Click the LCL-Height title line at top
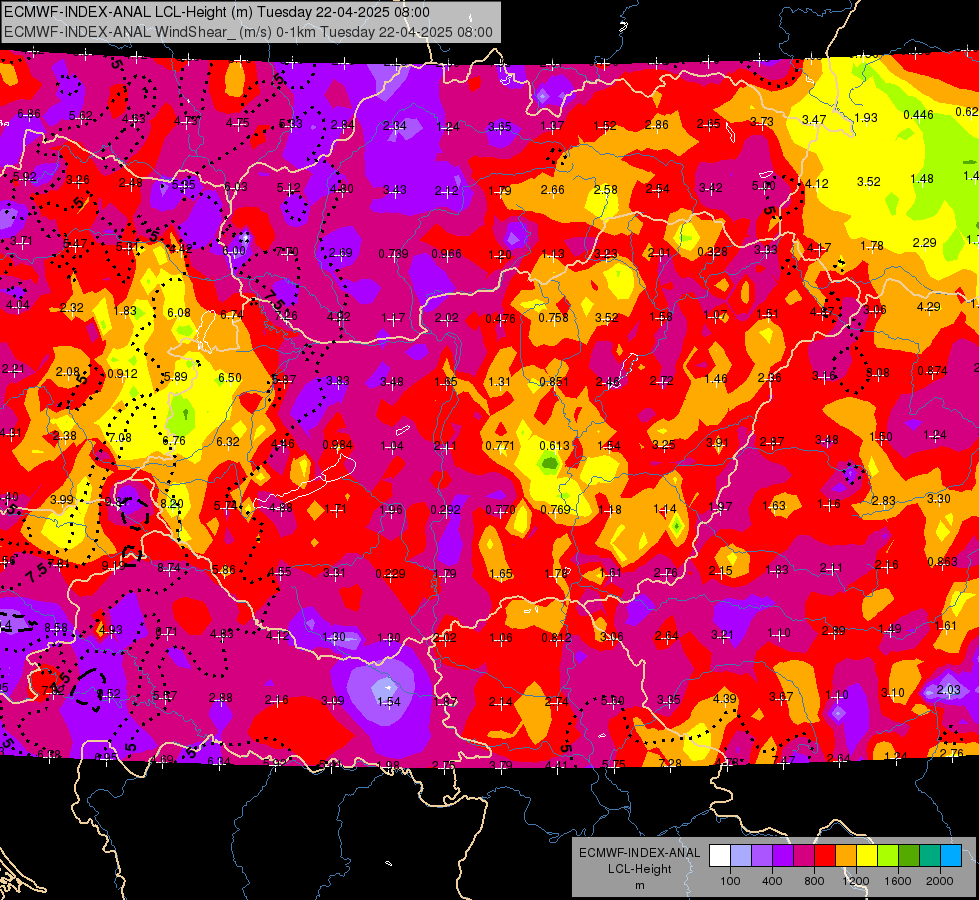Screen dimensions: 979x900 coord(217,12)
